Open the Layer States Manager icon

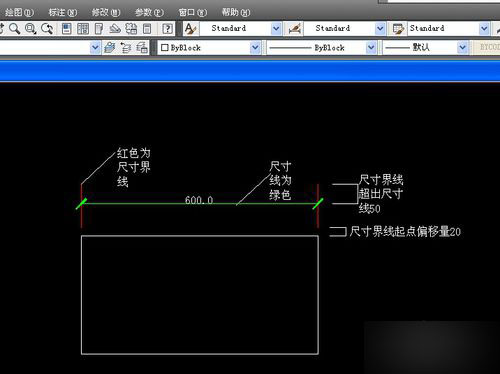142,48
